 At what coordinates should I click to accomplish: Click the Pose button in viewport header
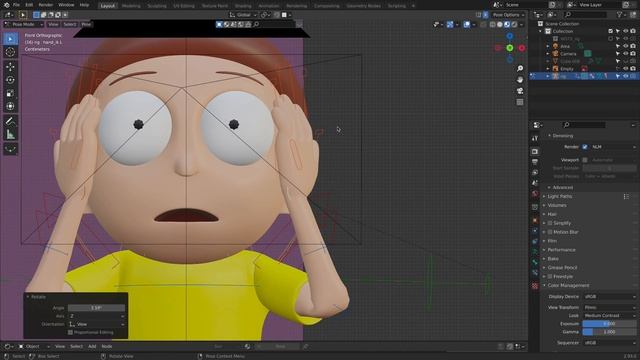coord(86,24)
